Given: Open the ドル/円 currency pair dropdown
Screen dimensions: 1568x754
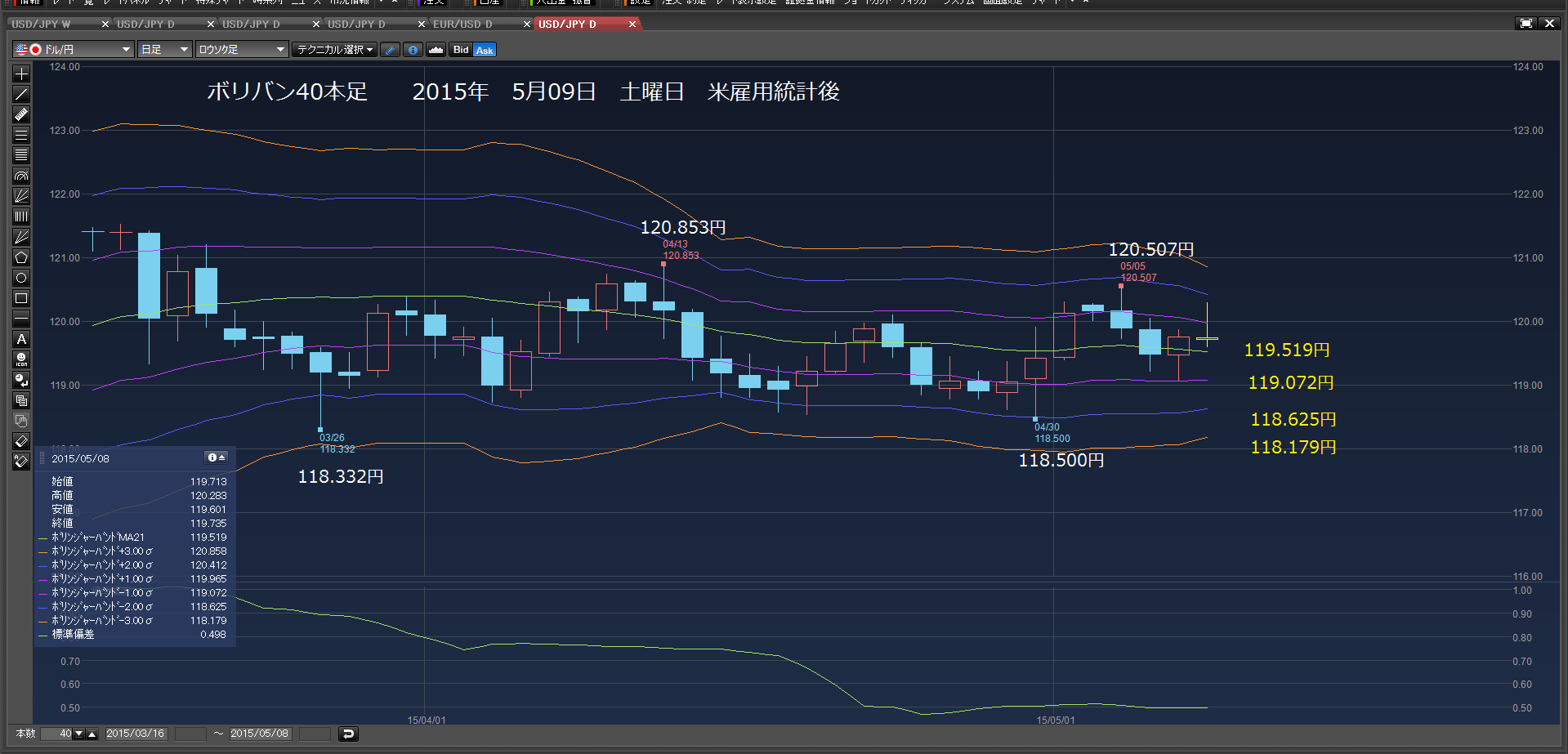Looking at the screenshot, I should pos(73,50).
